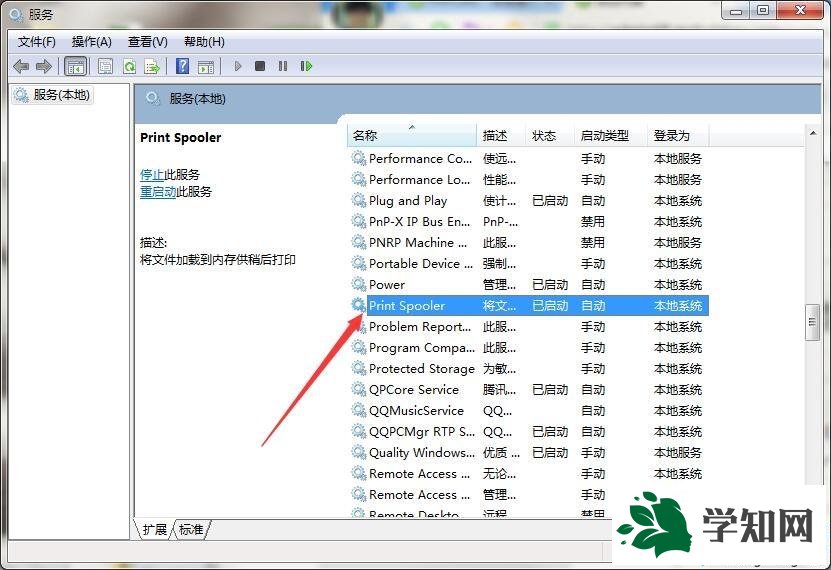The width and height of the screenshot is (831, 570).
Task: Open the 操作(A) menu
Action: pyautogui.click(x=92, y=42)
